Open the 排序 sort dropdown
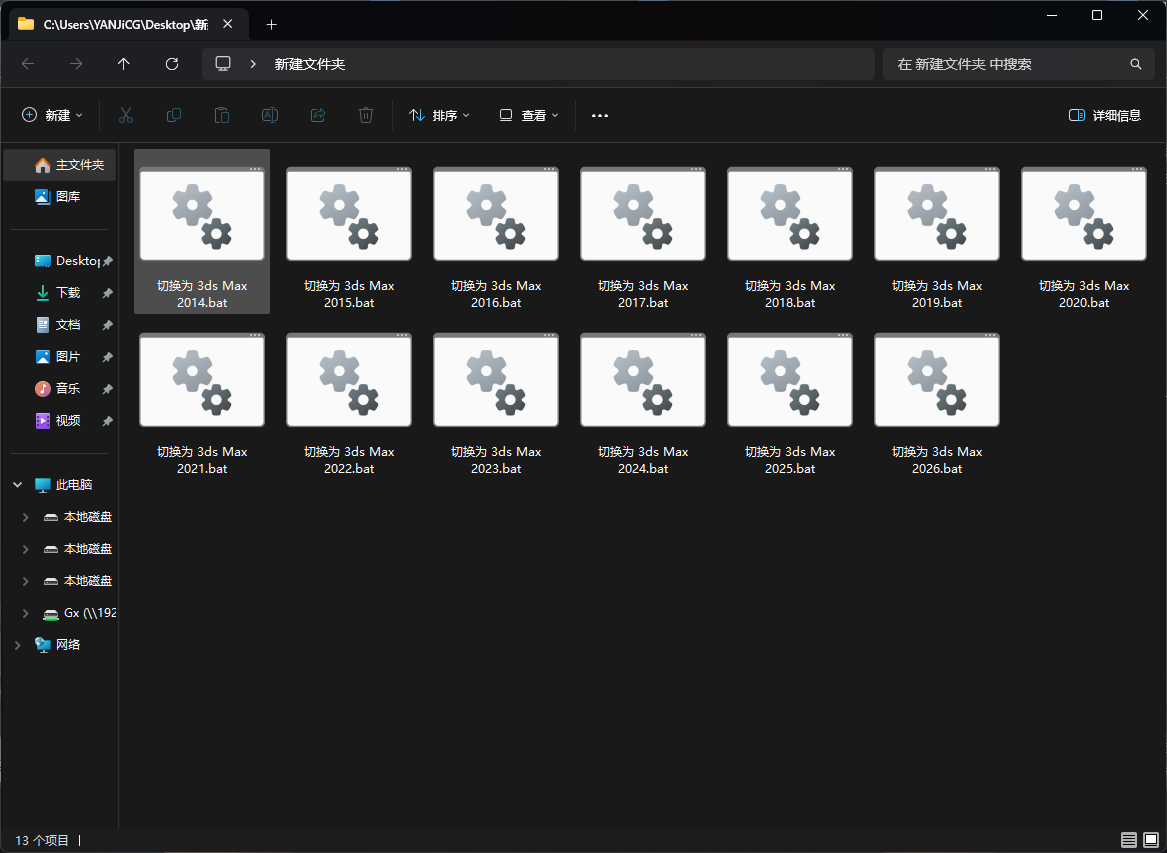The width and height of the screenshot is (1167, 853). pos(439,116)
